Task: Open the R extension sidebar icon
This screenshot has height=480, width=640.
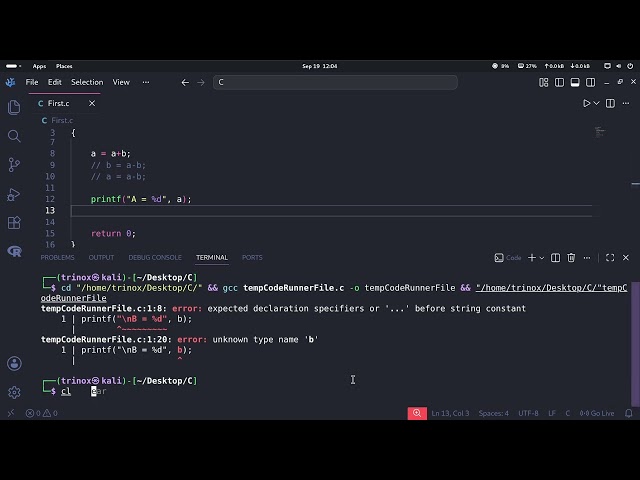Action: click(14, 251)
